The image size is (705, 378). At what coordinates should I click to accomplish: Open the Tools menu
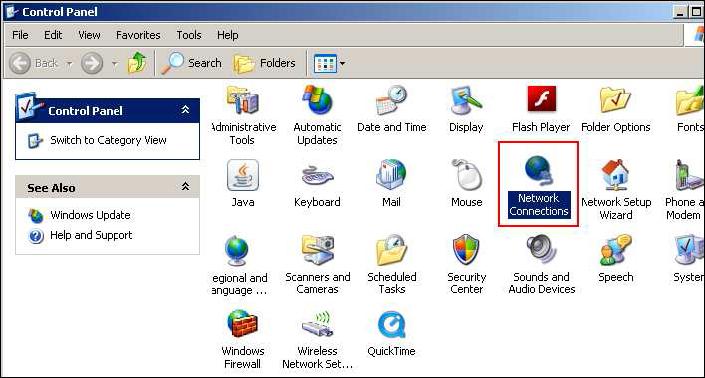coord(188,35)
